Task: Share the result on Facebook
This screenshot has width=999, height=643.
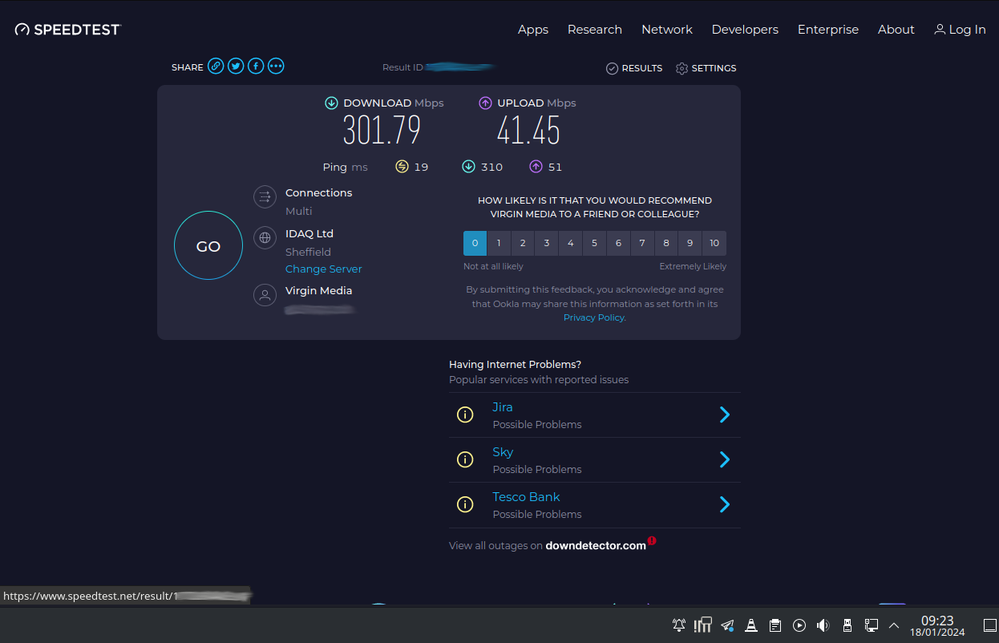Action: 256,66
